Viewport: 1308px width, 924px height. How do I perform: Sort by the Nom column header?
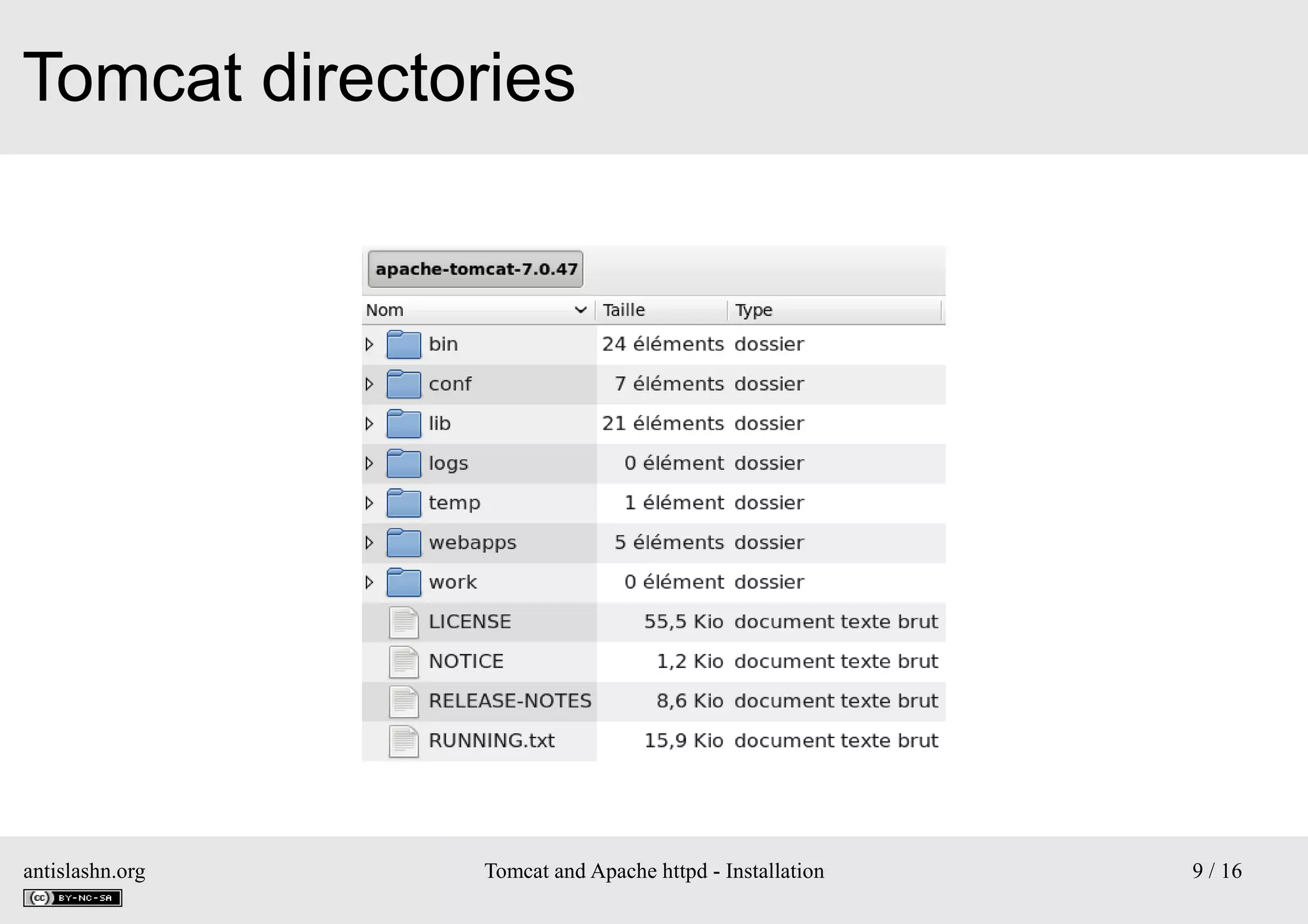coord(478,310)
